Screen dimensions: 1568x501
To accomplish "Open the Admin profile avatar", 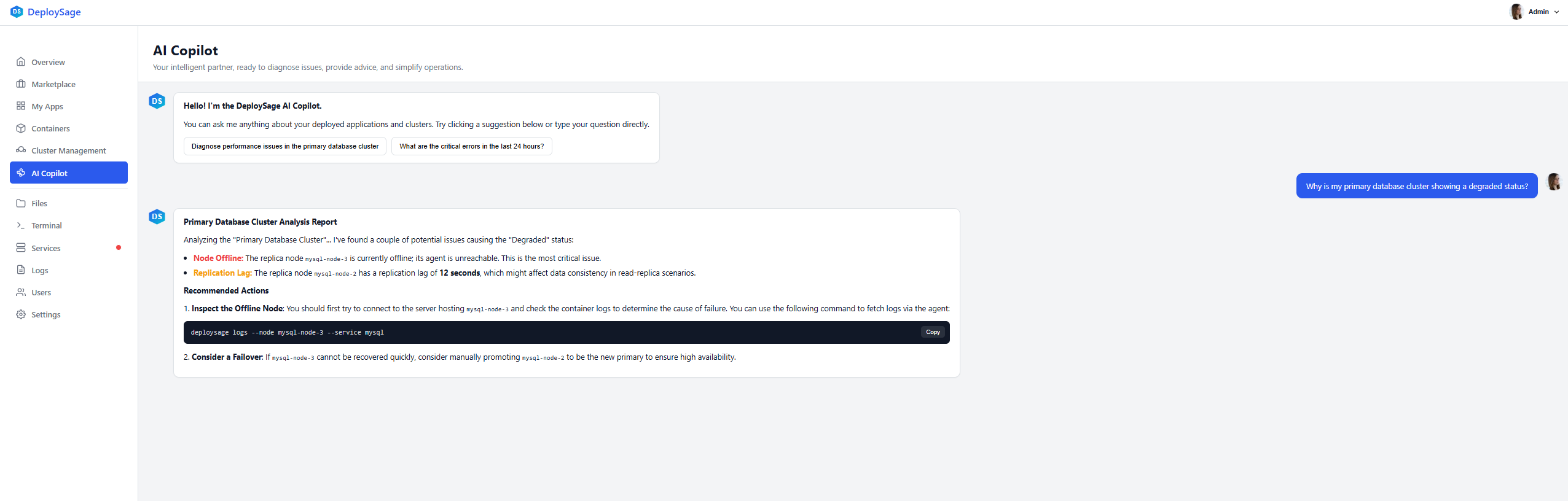I will [1516, 11].
